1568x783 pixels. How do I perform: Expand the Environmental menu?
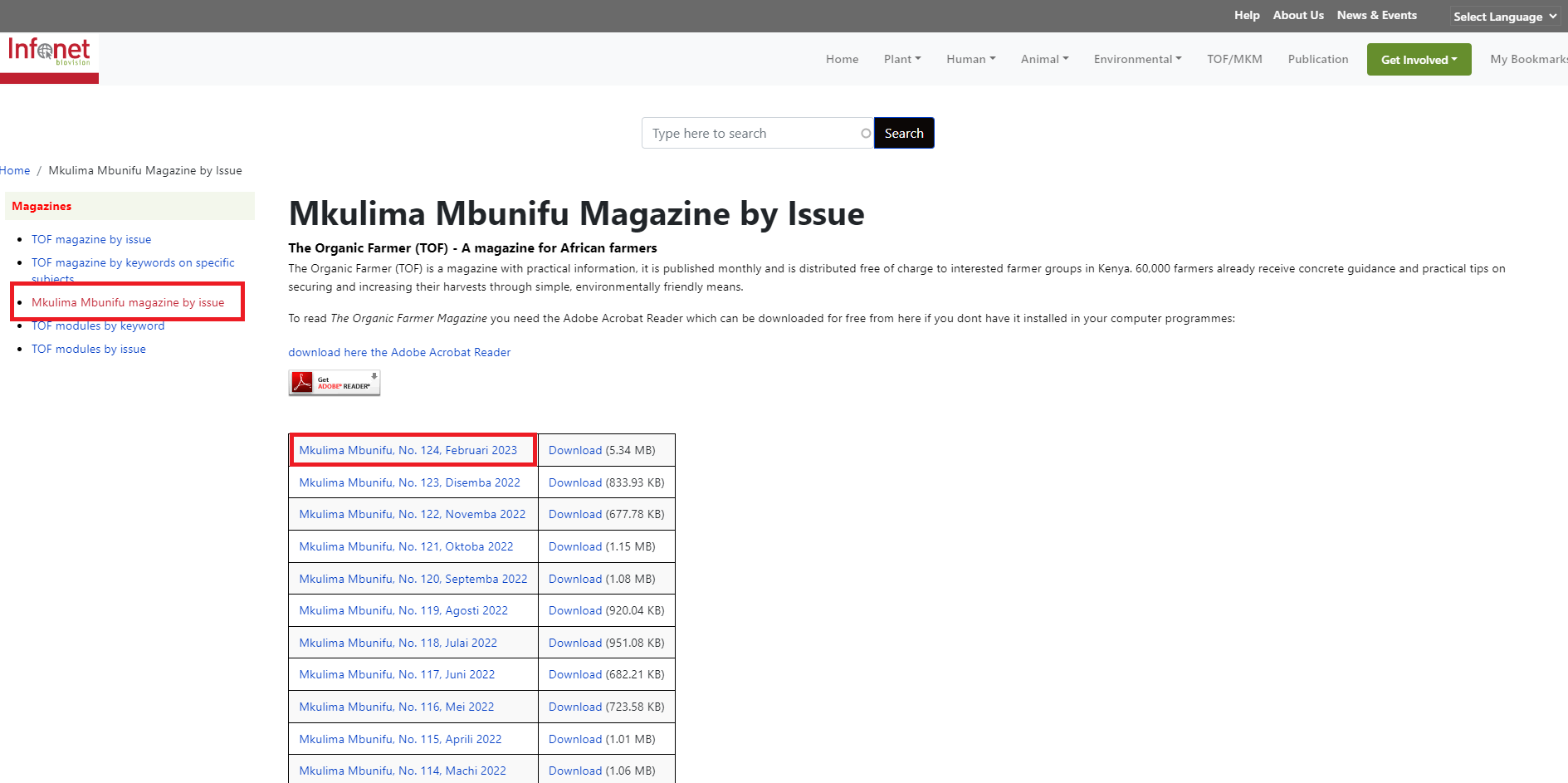[x=1138, y=59]
